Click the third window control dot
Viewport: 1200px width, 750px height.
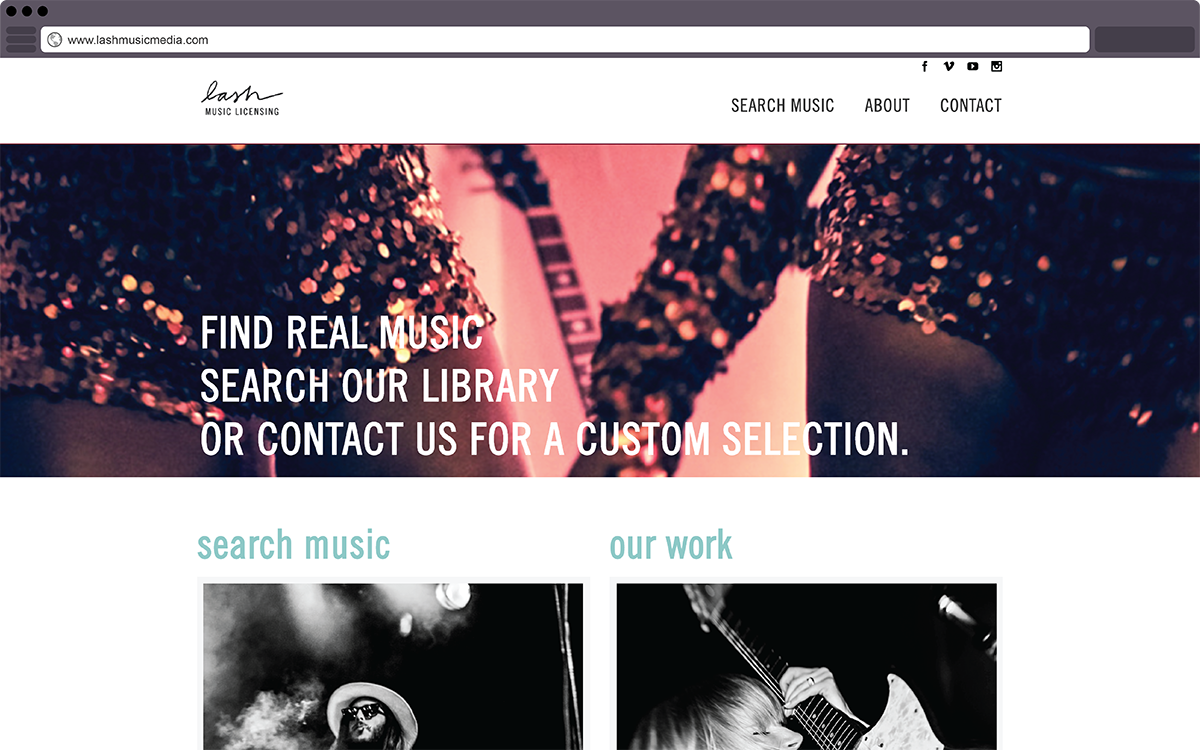43,11
